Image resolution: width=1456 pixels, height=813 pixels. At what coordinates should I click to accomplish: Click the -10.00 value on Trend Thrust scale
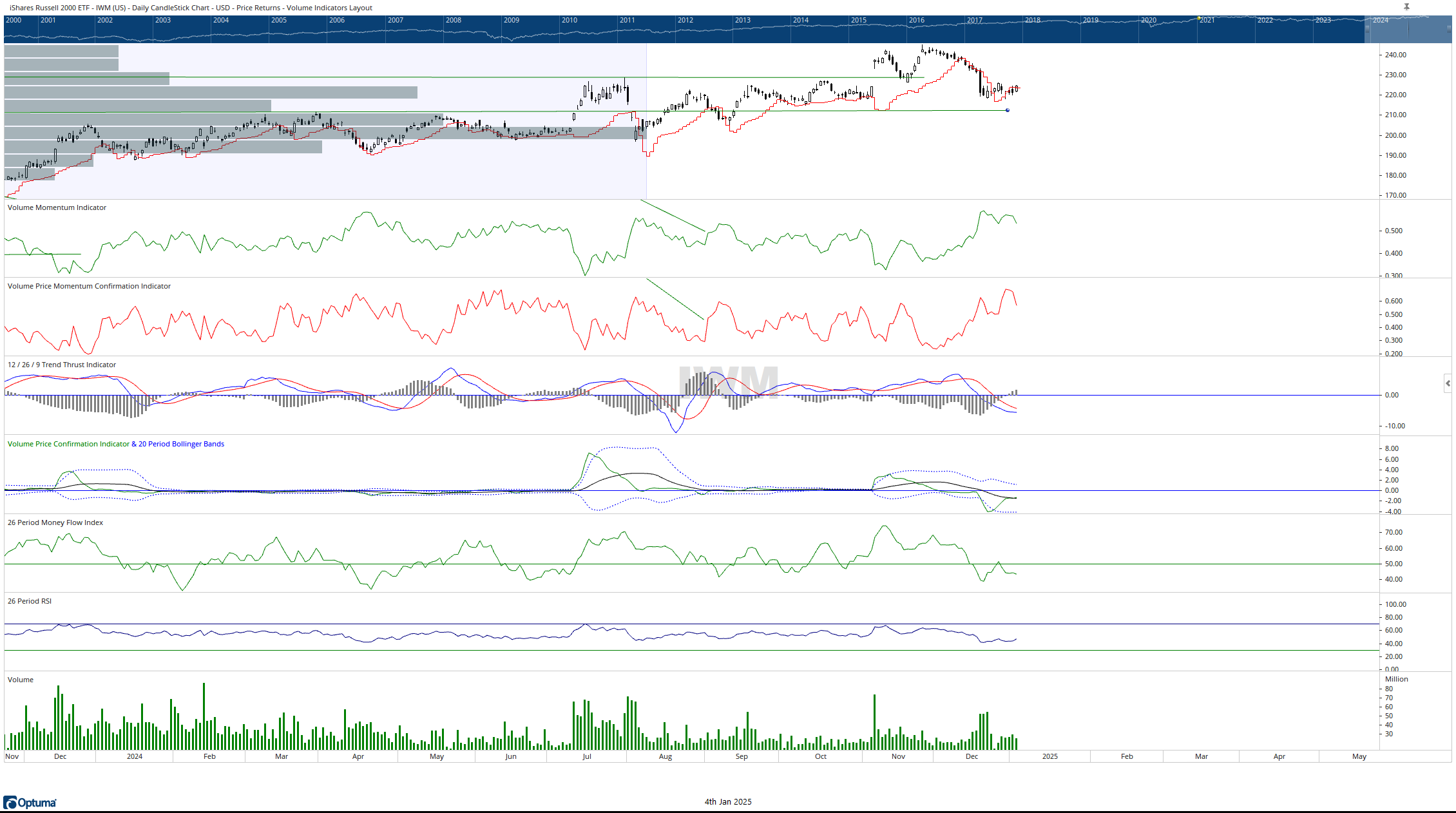pos(1395,426)
